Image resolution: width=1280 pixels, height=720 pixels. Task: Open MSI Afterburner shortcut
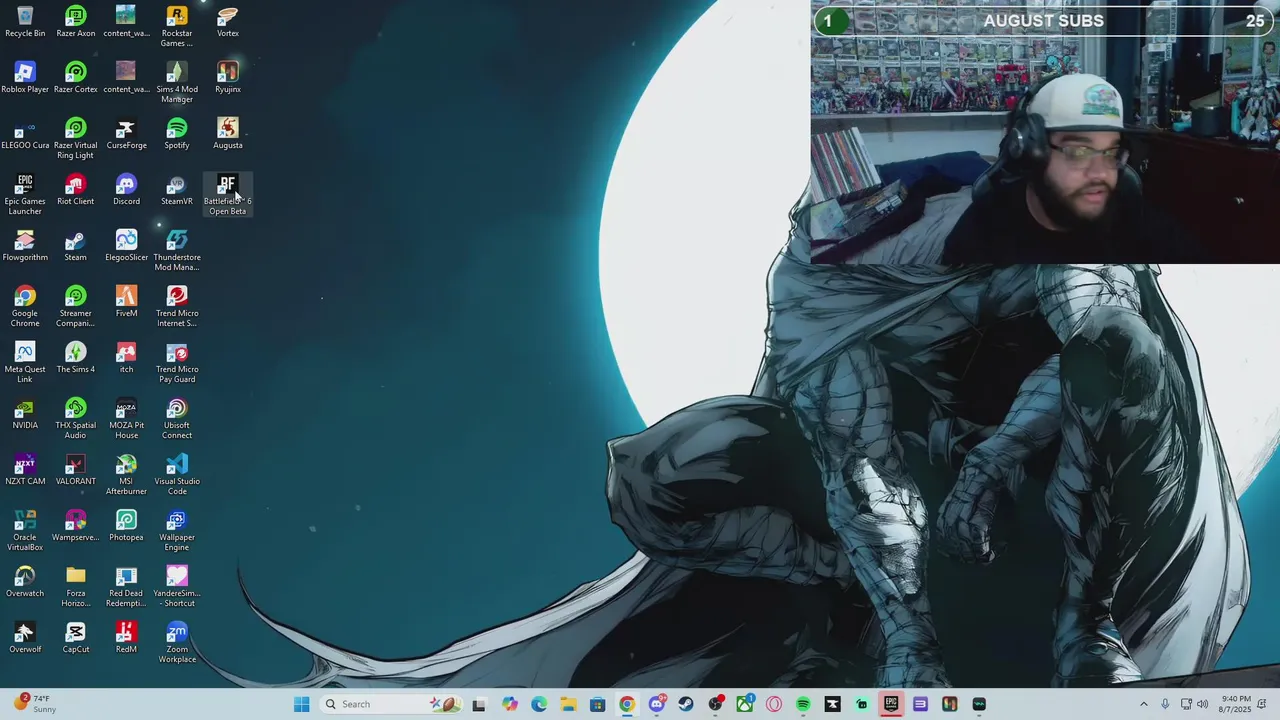click(x=126, y=474)
